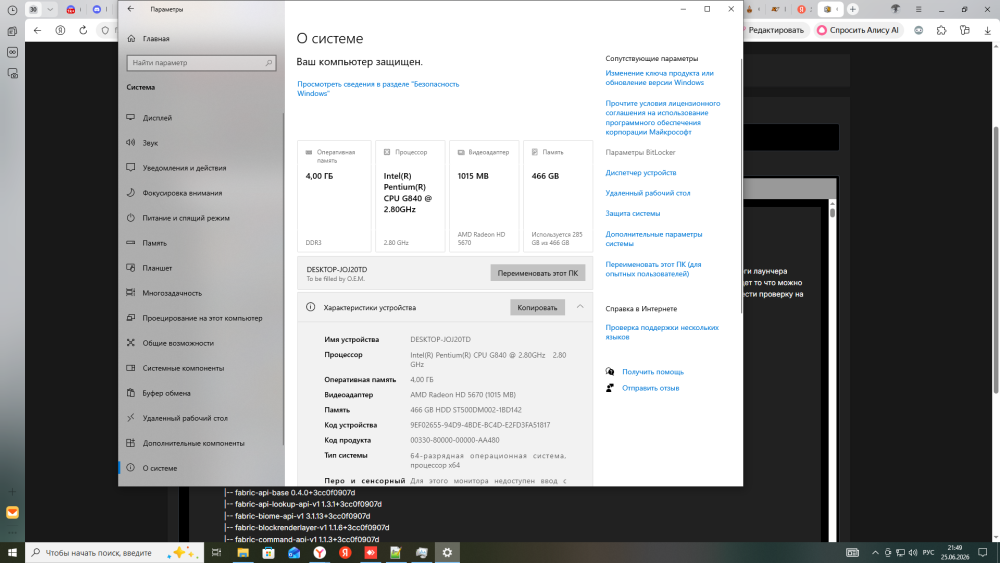Open Task View on the taskbar
This screenshot has width=1000, height=563.
click(x=216, y=553)
